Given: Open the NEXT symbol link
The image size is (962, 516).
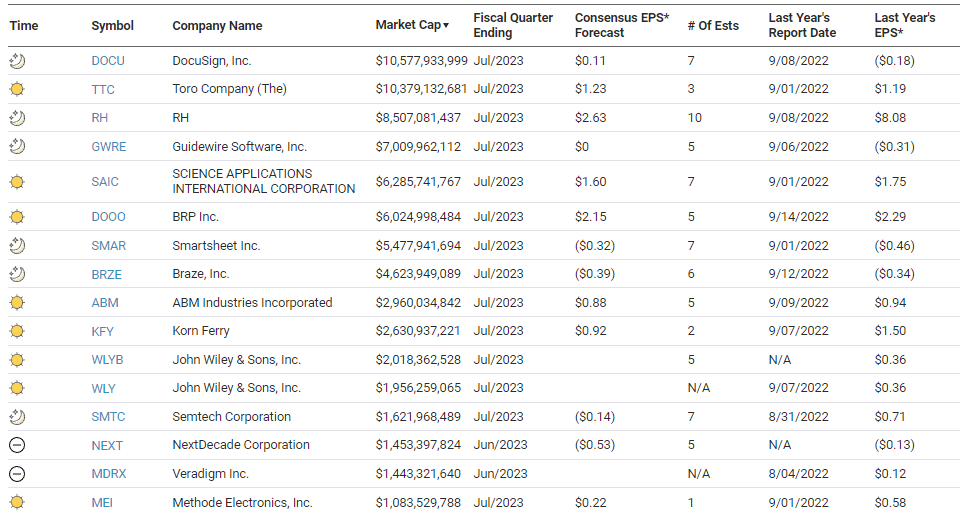Looking at the screenshot, I should tap(107, 445).
